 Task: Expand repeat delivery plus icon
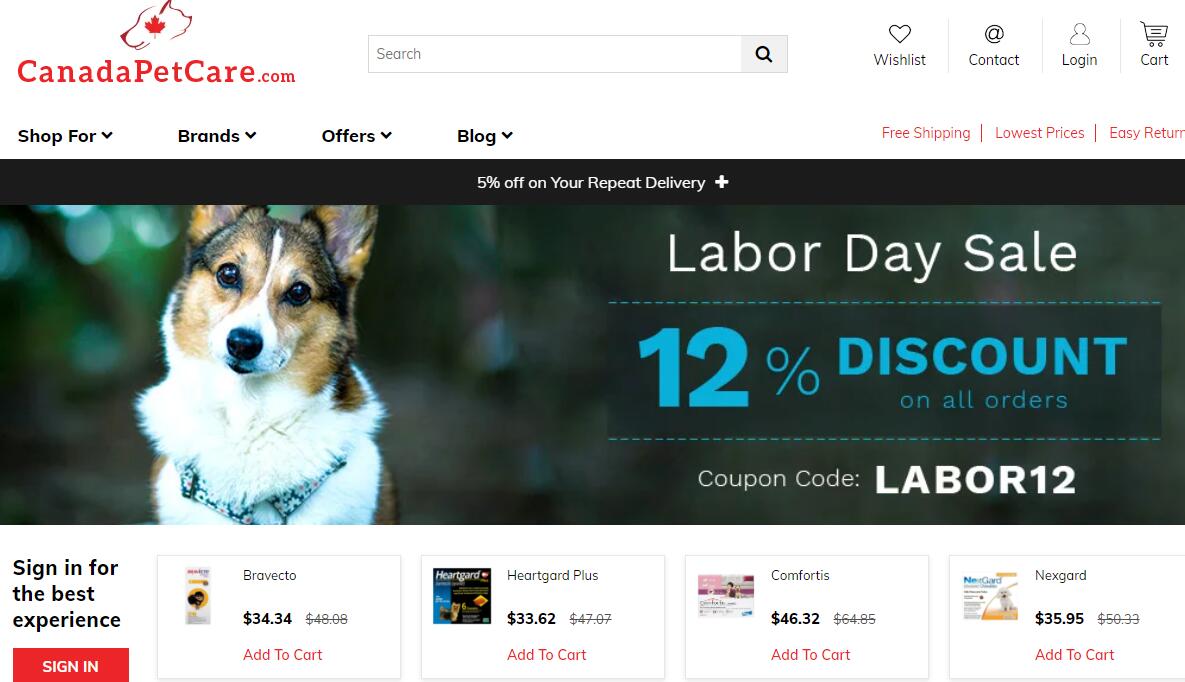coord(722,181)
